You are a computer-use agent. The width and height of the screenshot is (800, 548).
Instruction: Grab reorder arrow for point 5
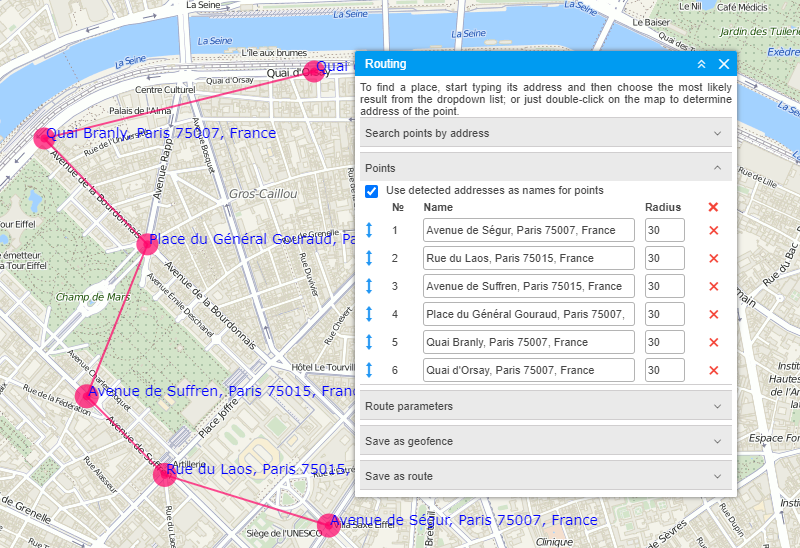(369, 342)
